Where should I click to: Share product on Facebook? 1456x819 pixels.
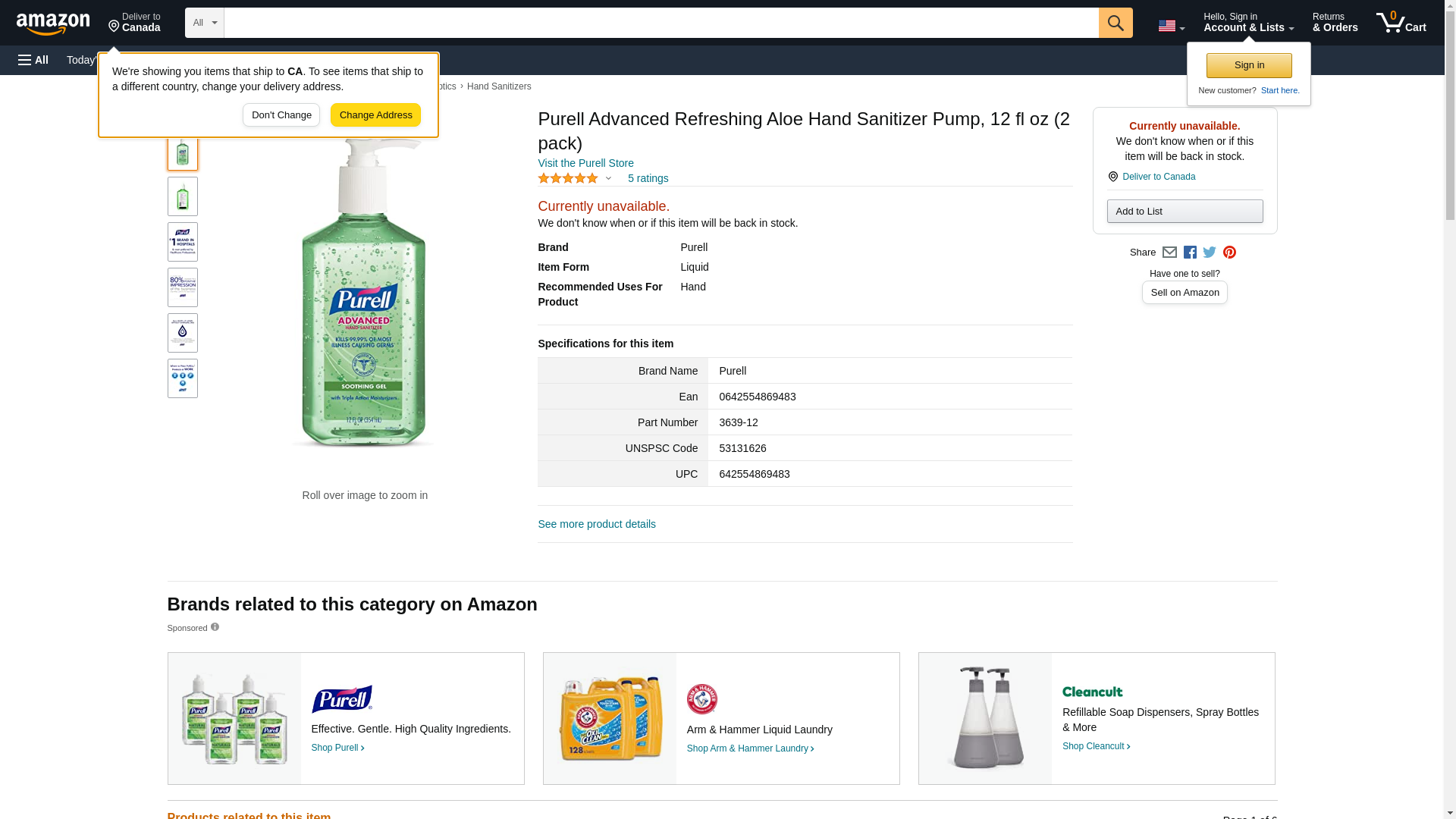pyautogui.click(x=1190, y=253)
